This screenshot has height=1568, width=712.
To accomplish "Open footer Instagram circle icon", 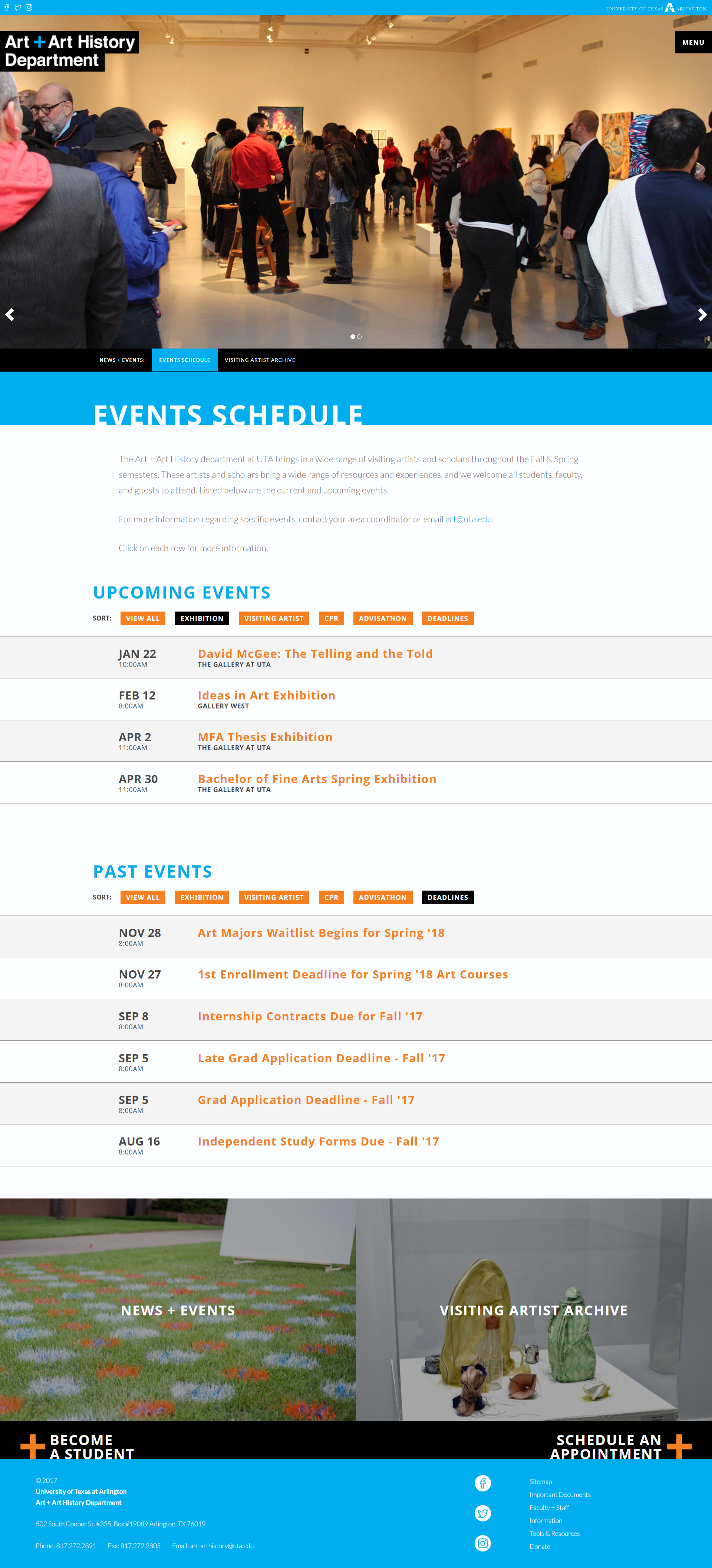I will click(x=482, y=1543).
